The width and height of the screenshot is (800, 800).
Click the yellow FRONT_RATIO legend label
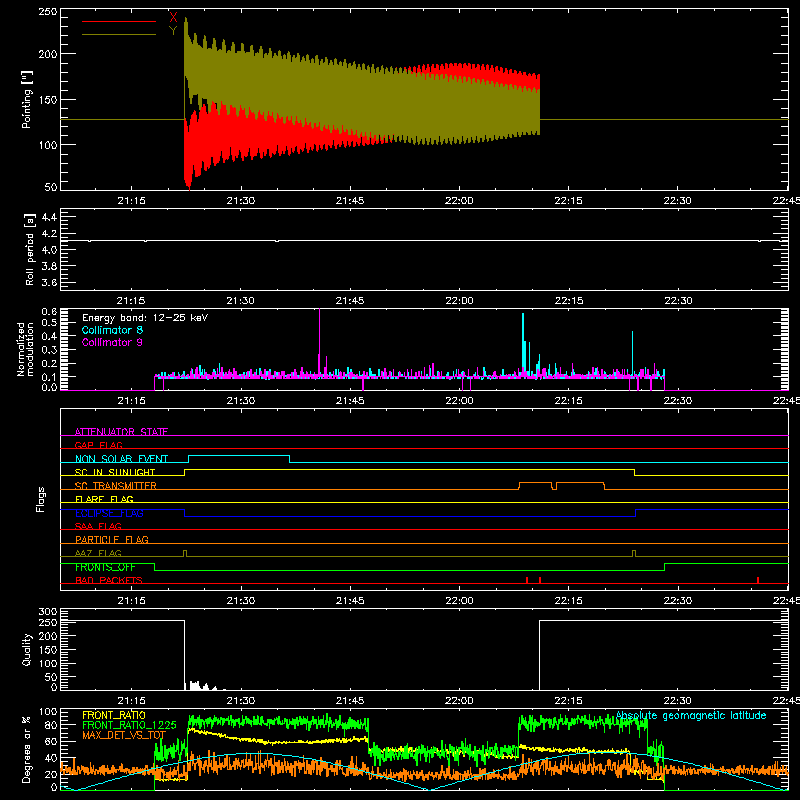click(114, 715)
